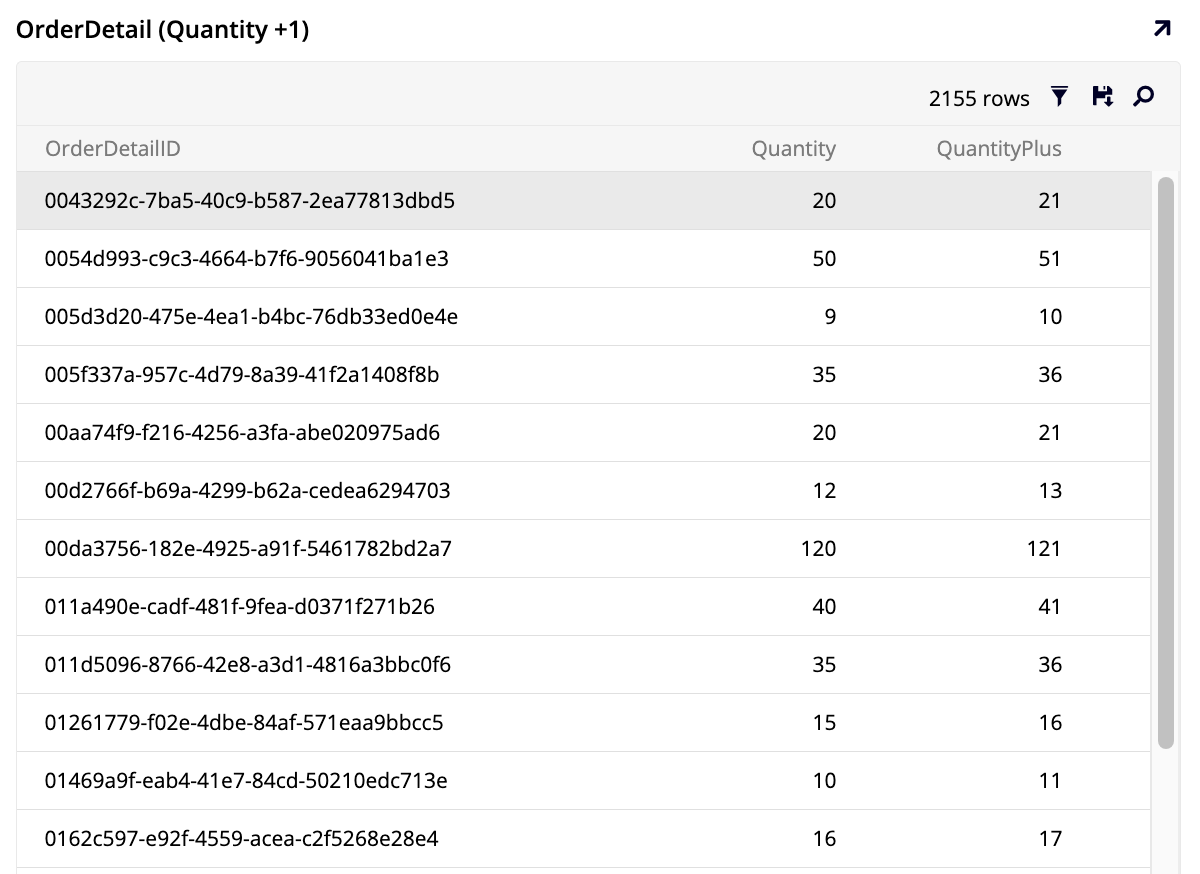Screen dimensions: 1200x874
Task: Select the filter funnel next to row count
Action: tap(1058, 96)
